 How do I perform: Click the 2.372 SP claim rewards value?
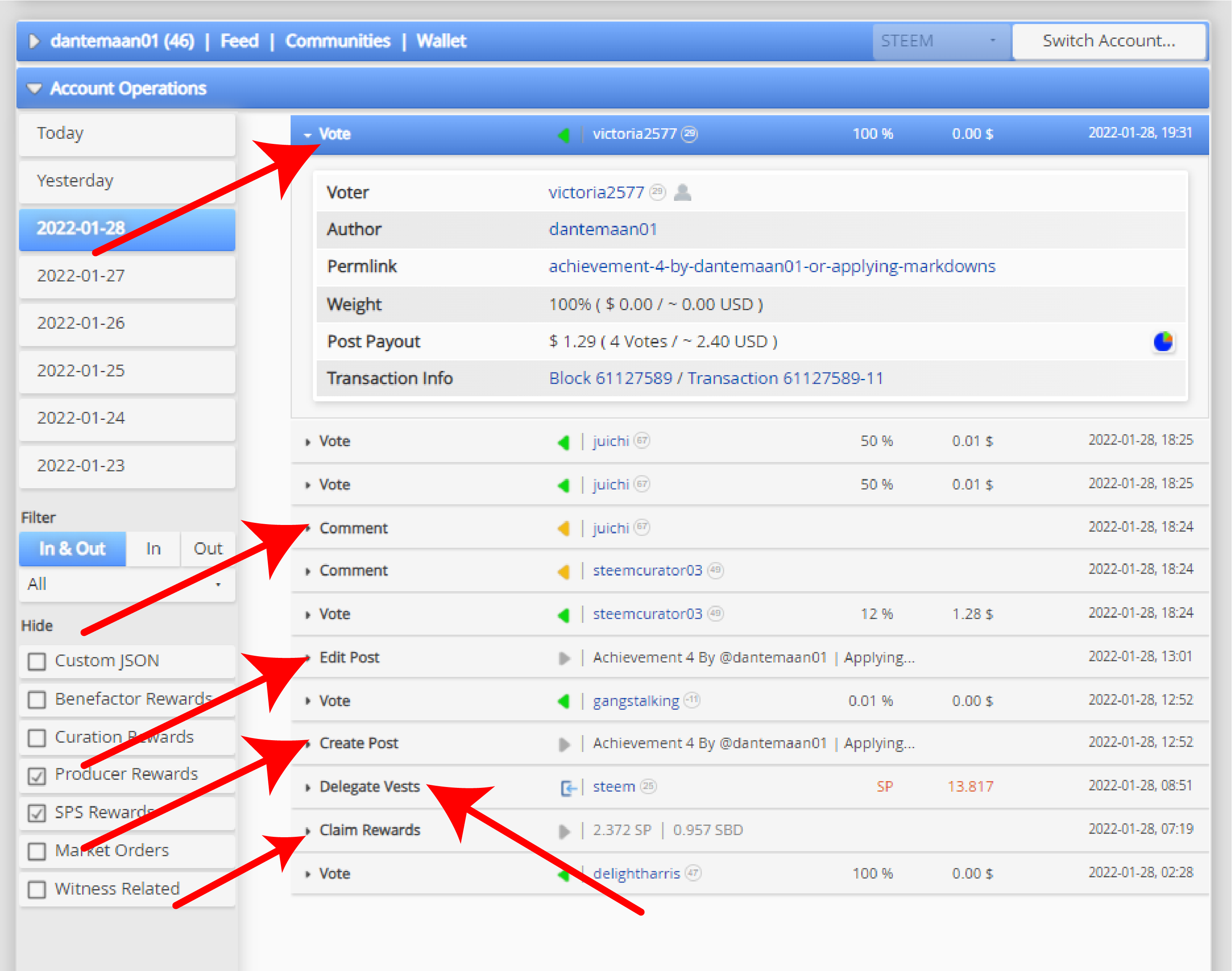[622, 830]
